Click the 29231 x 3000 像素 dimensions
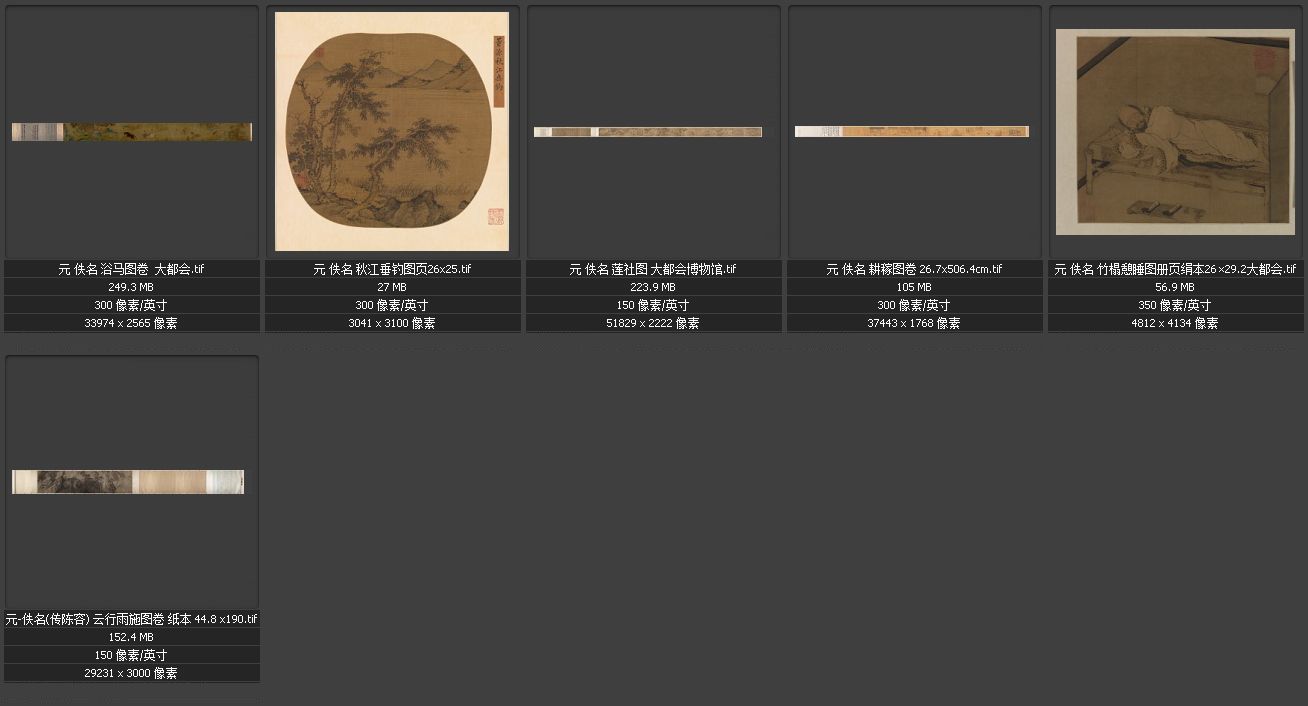Image resolution: width=1308 pixels, height=706 pixels. pyautogui.click(x=131, y=673)
